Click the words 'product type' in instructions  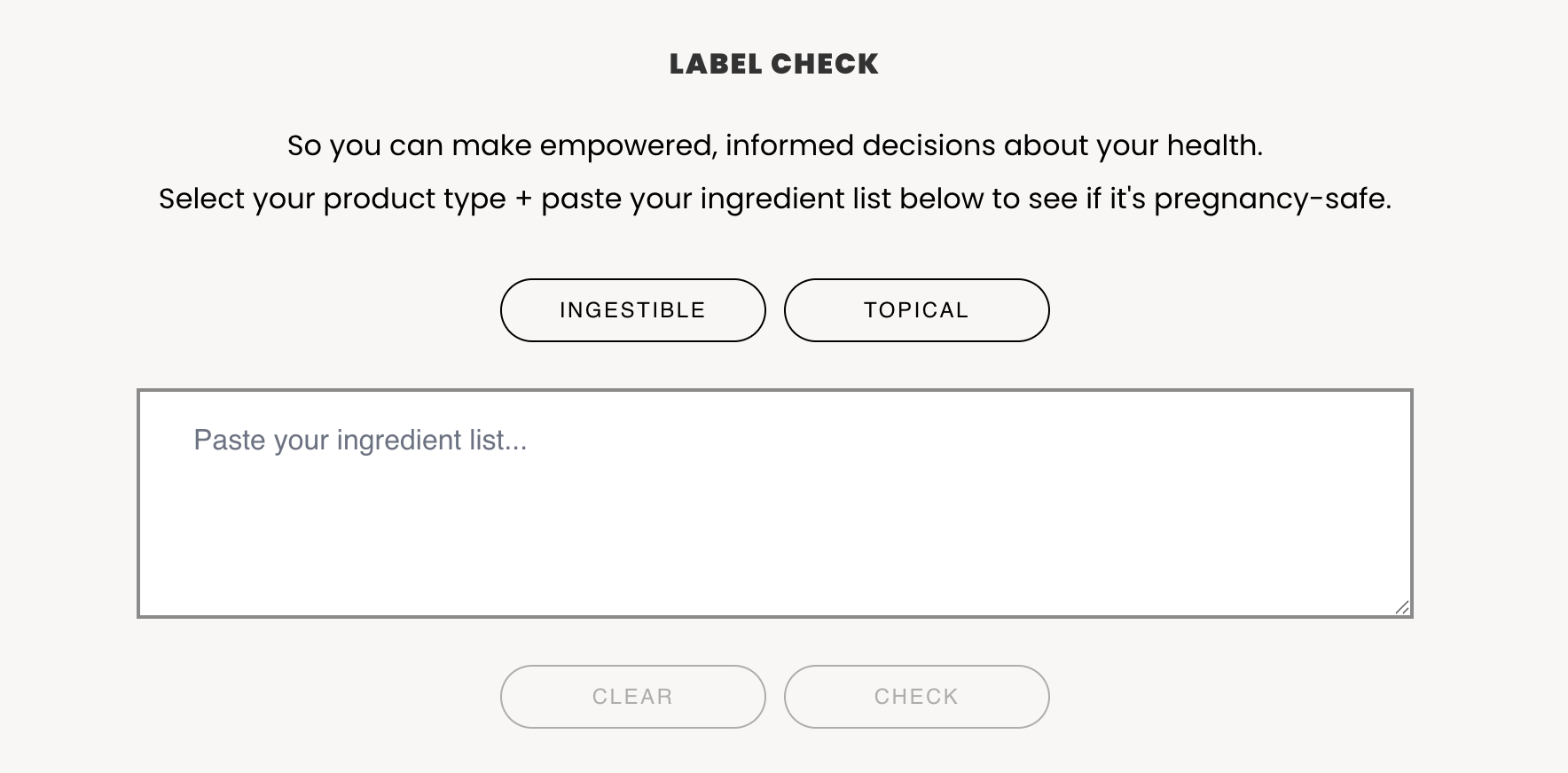pyautogui.click(x=414, y=199)
